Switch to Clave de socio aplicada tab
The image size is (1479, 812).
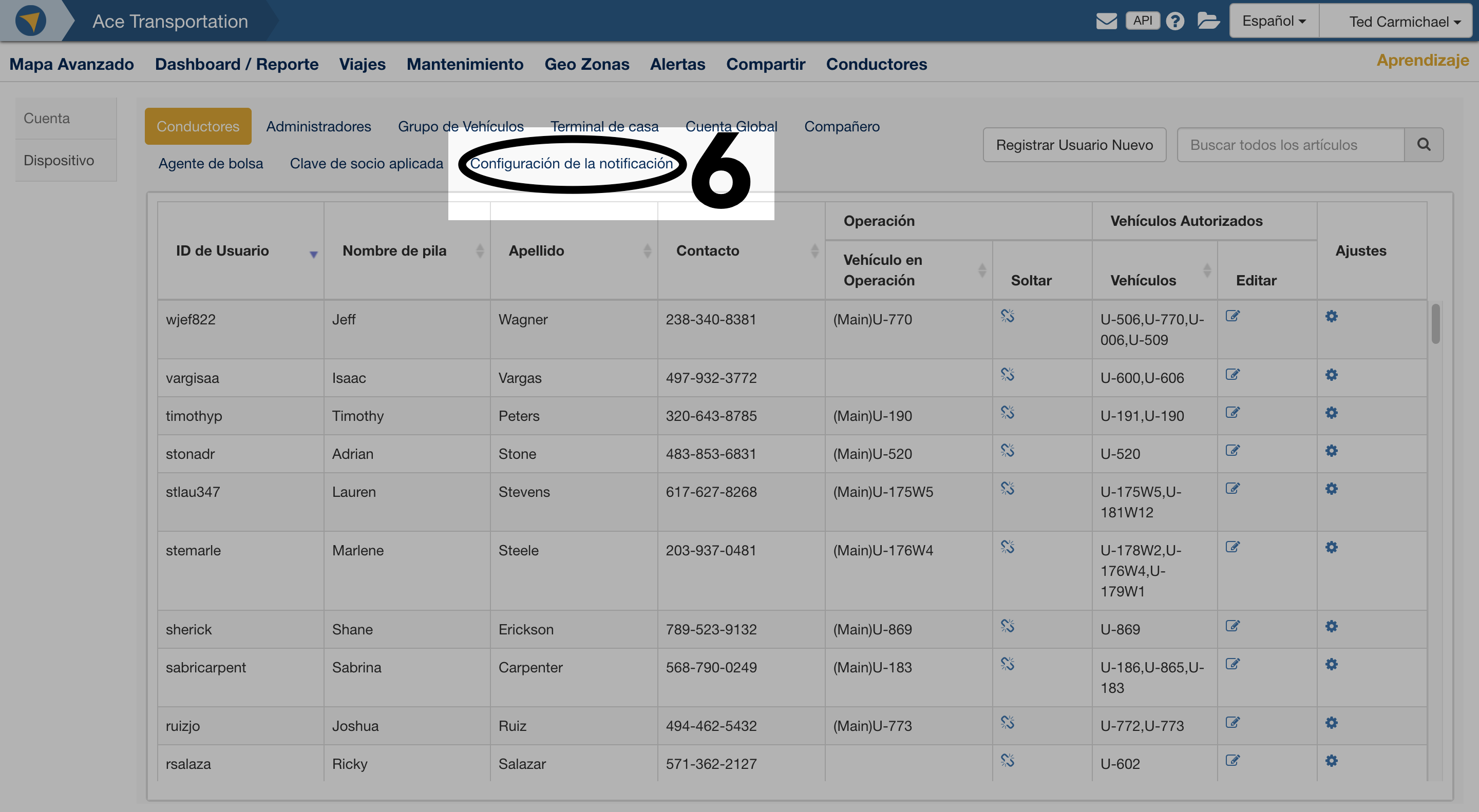366,164
